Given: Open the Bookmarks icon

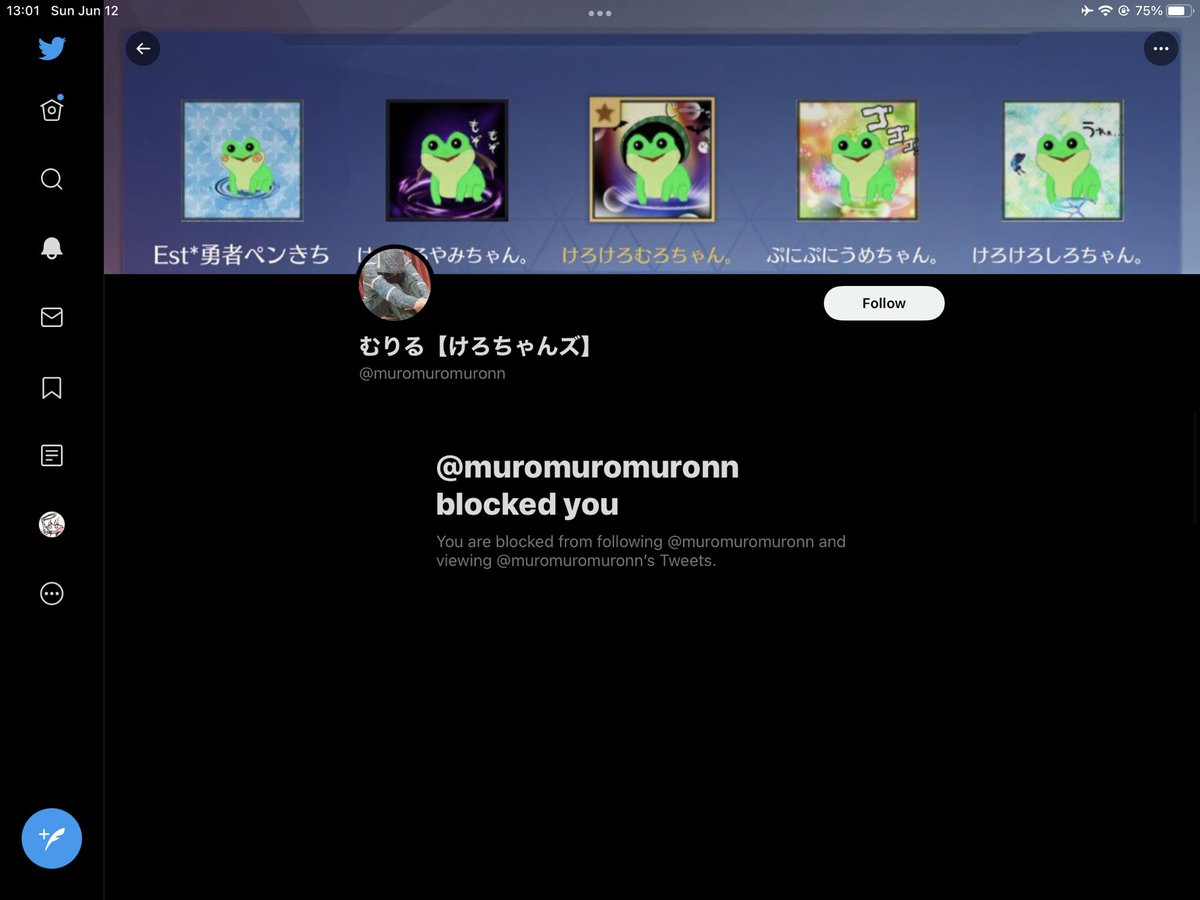Looking at the screenshot, I should click(x=52, y=387).
